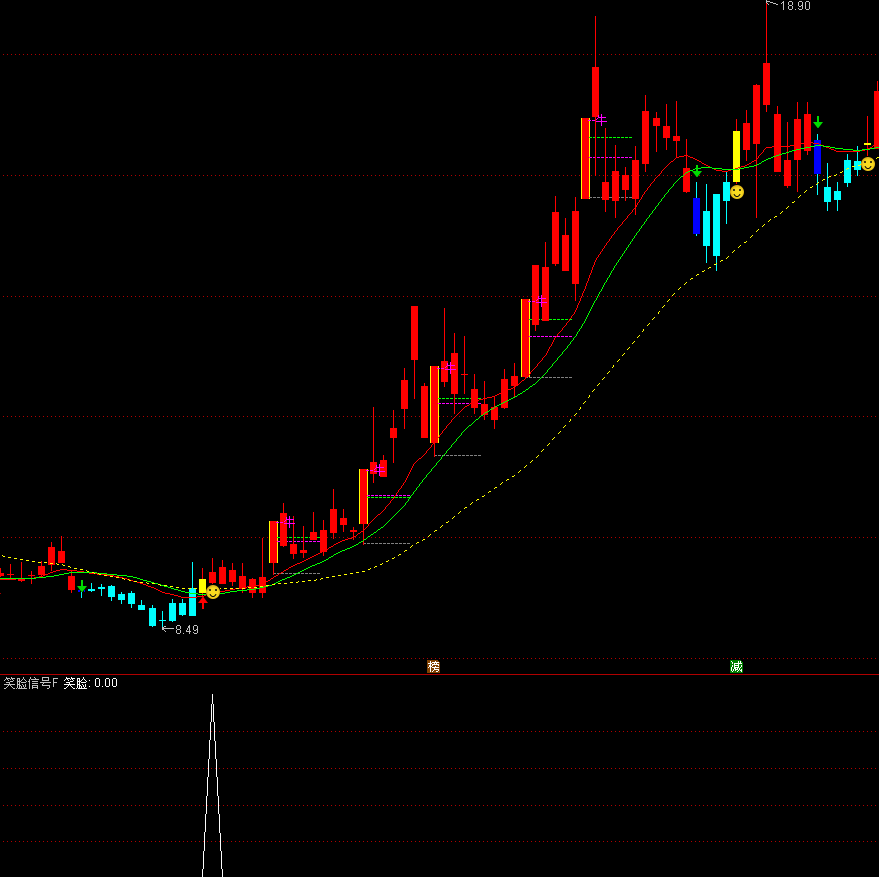Viewport: 879px width, 877px height.
Task: Click the green down arrow above rightmost blue candle
Action: 818,123
